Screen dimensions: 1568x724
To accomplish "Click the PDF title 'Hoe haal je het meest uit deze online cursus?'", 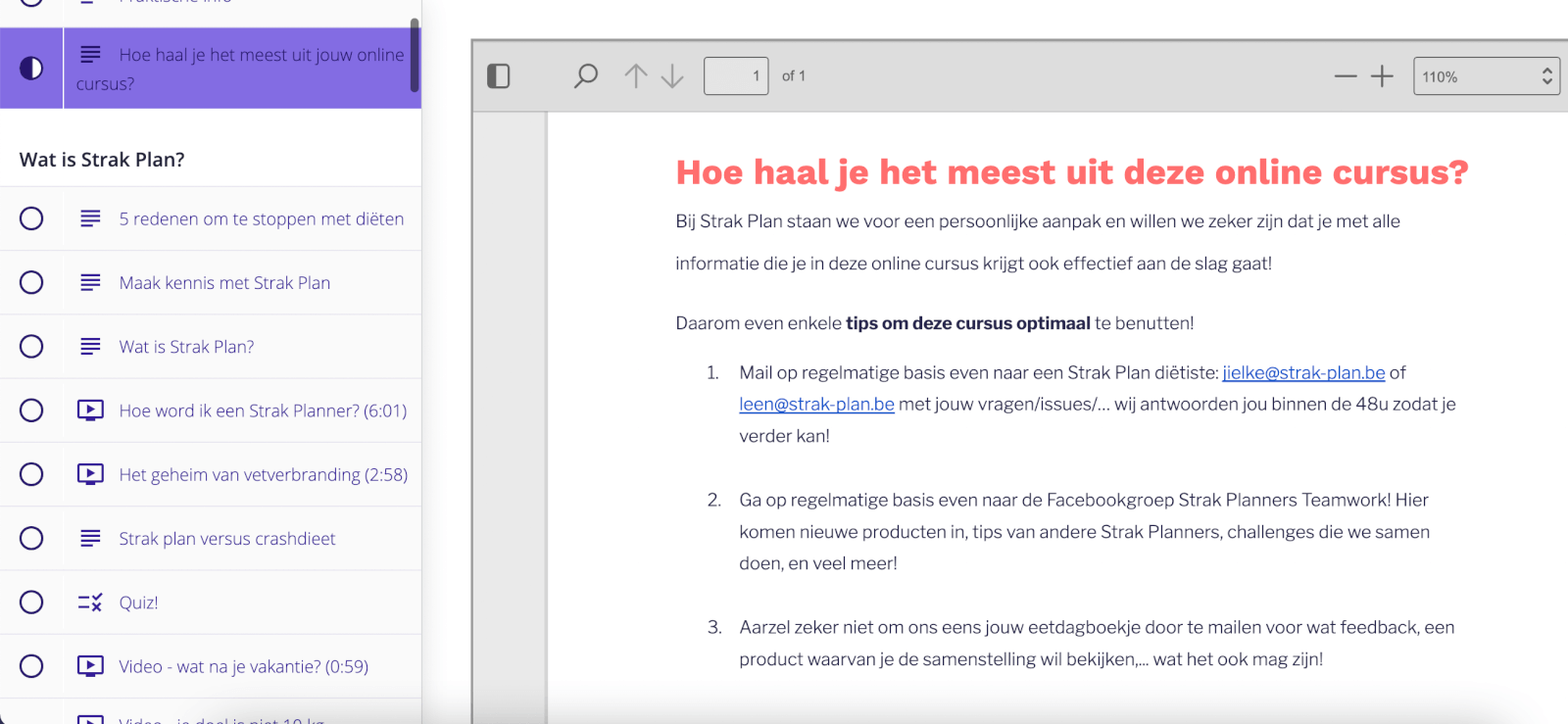I will [1072, 172].
